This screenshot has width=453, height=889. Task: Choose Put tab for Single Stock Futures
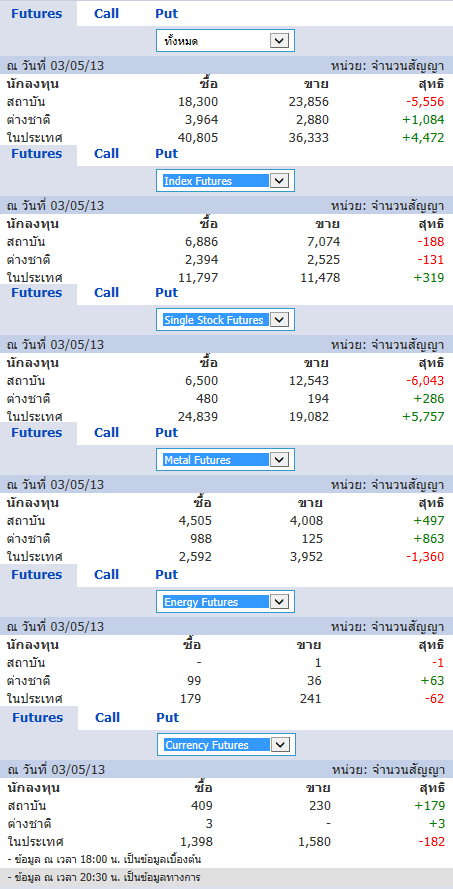point(167,293)
